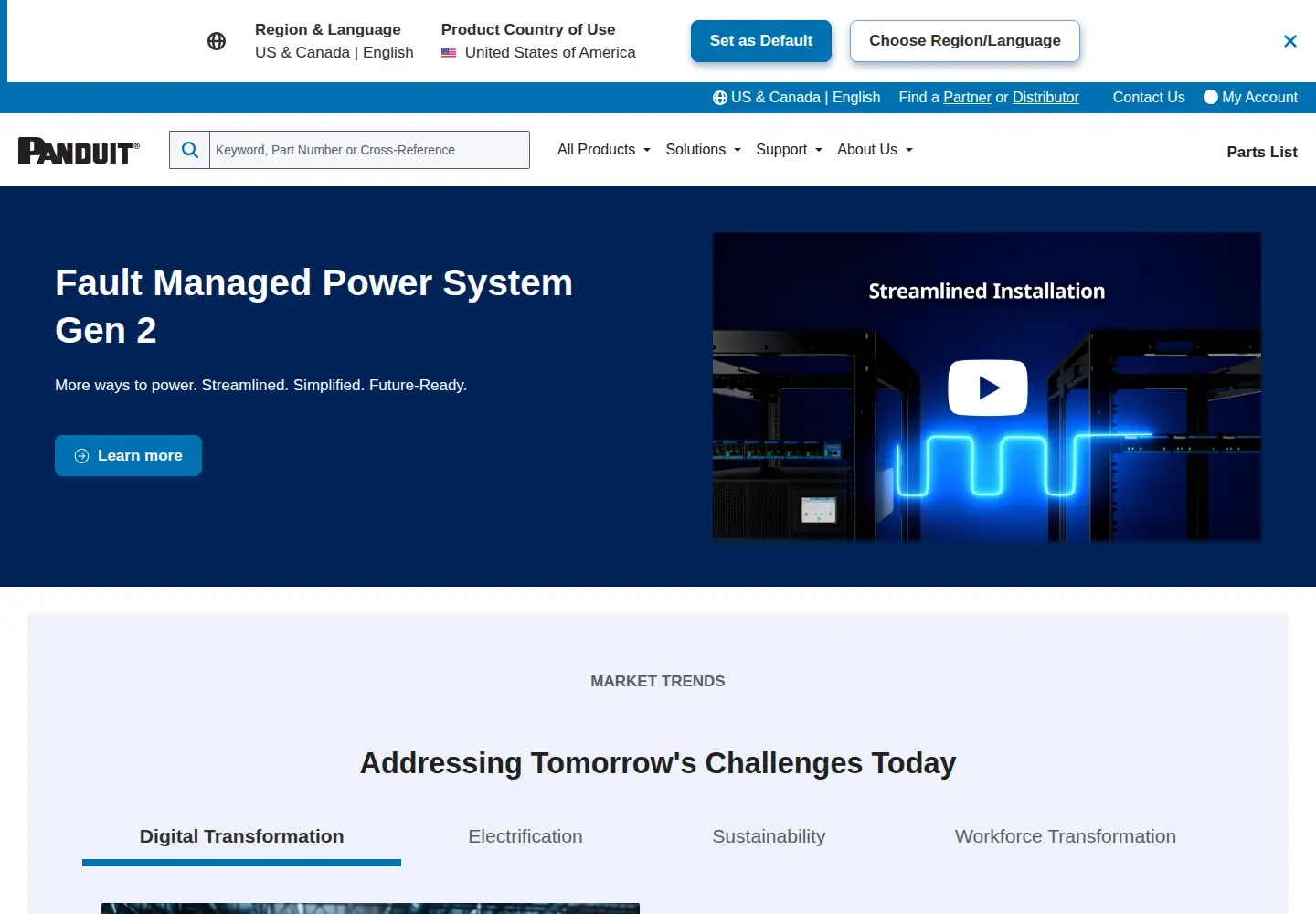This screenshot has height=914, width=1316.
Task: Open the Parts List link
Action: [1262, 152]
